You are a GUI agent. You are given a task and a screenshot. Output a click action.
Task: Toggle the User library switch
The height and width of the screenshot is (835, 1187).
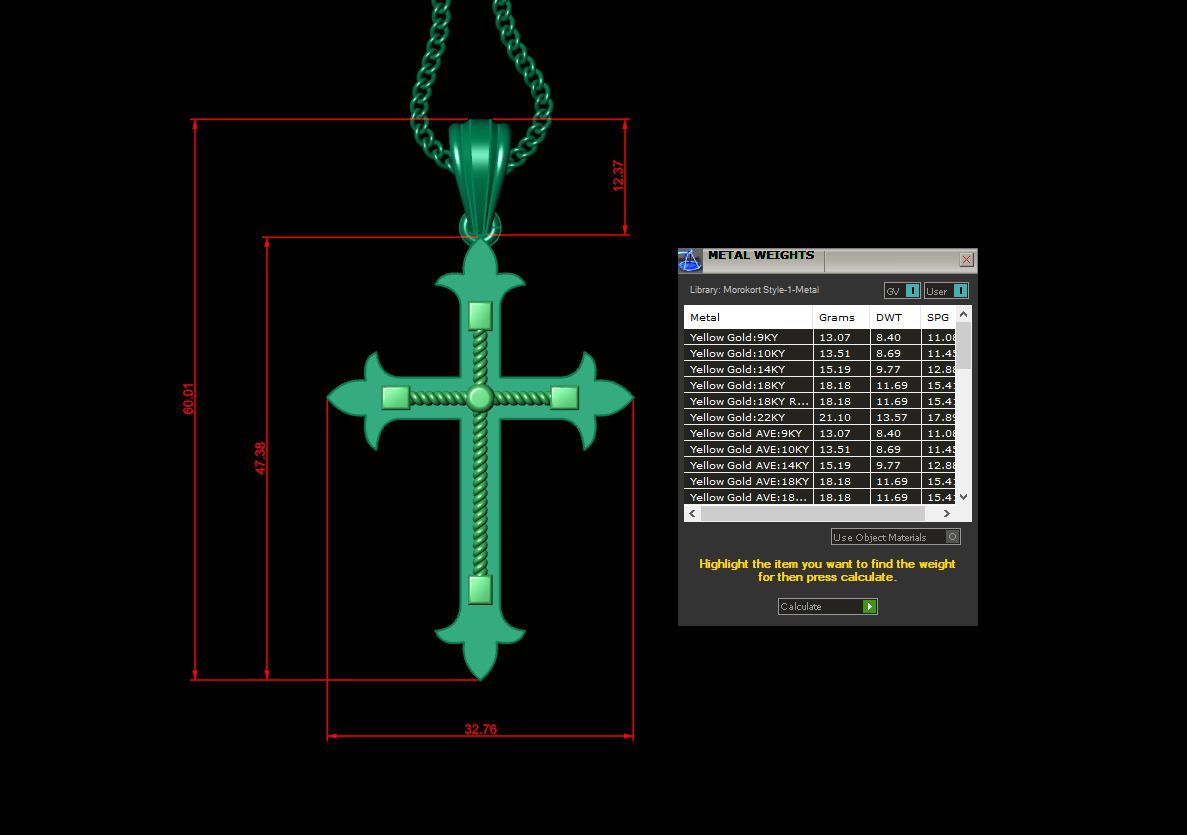tap(946, 291)
